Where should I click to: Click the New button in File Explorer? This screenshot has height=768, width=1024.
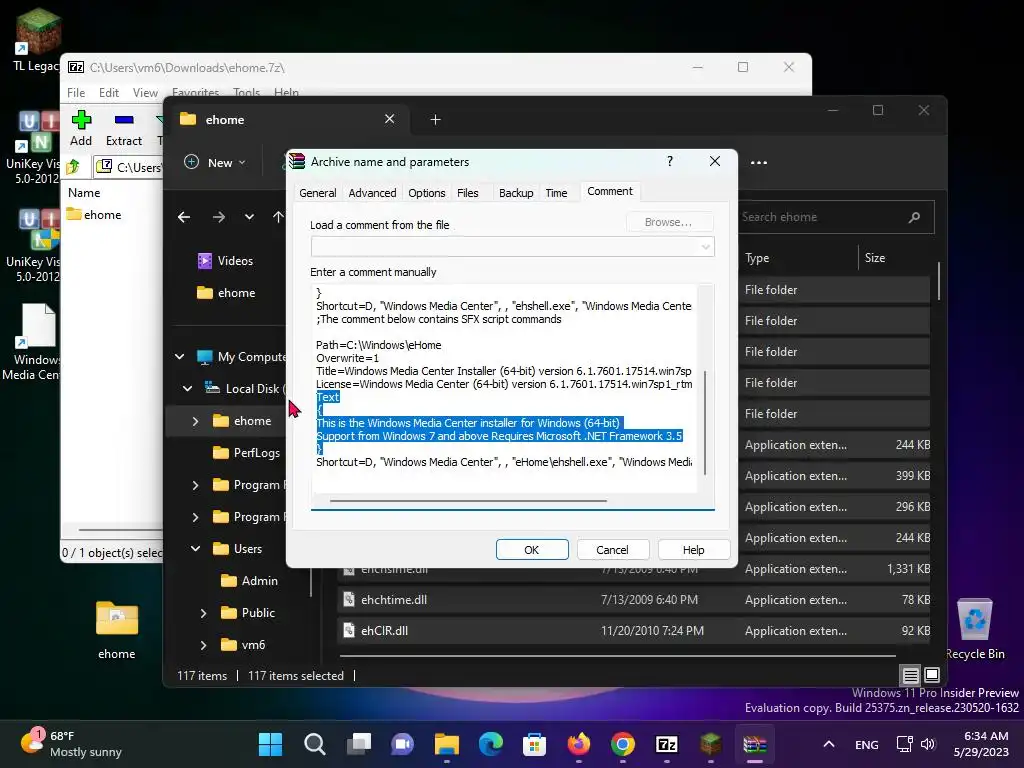click(x=216, y=163)
